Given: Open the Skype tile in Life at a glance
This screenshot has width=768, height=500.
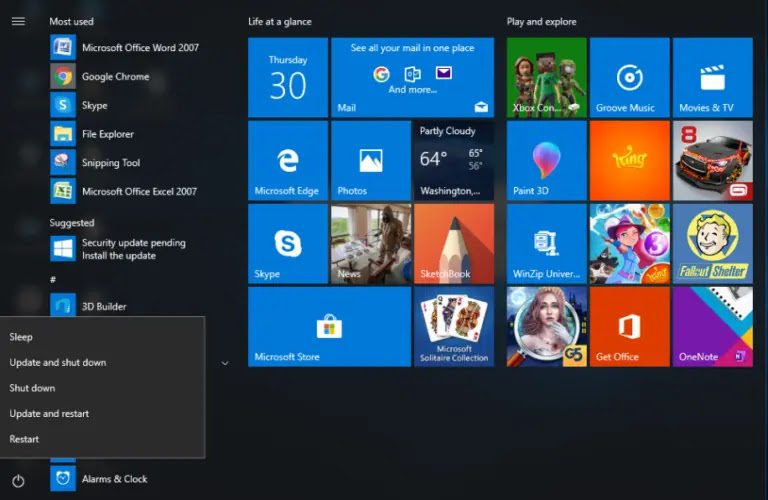Looking at the screenshot, I should (x=288, y=243).
